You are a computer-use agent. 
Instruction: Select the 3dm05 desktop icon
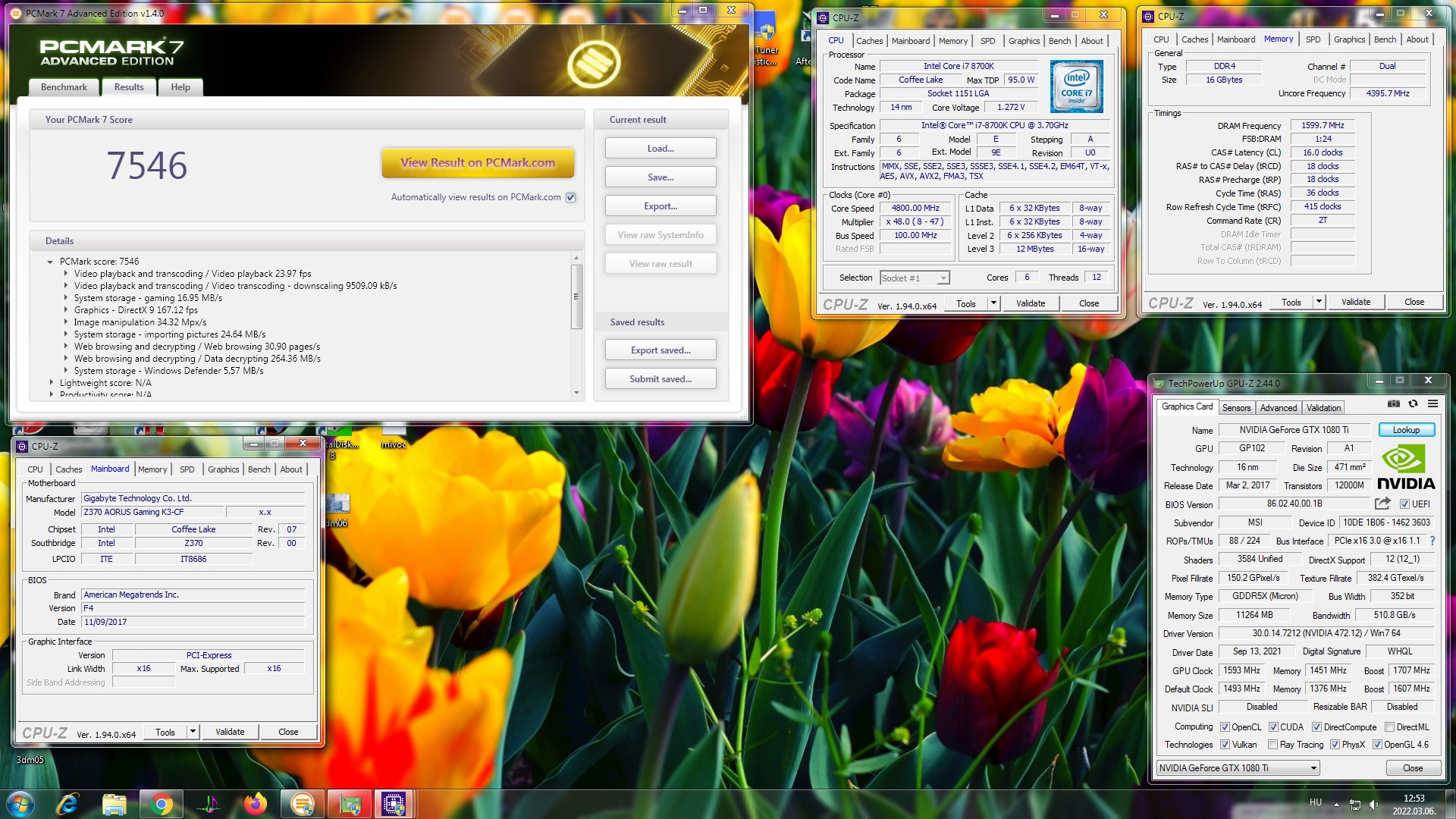click(x=30, y=759)
